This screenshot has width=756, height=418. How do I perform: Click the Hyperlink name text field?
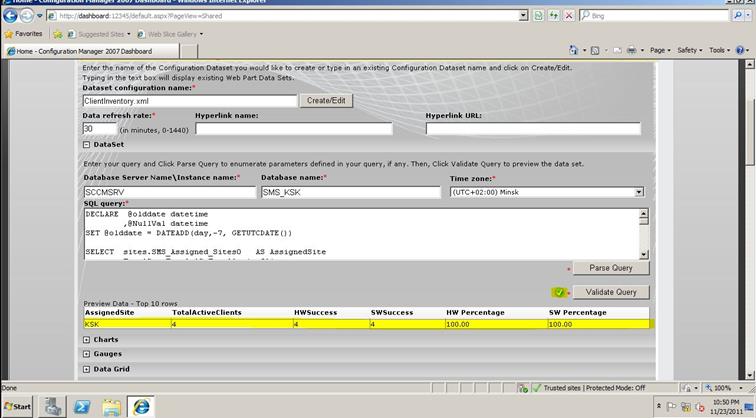pyautogui.click(x=294, y=129)
